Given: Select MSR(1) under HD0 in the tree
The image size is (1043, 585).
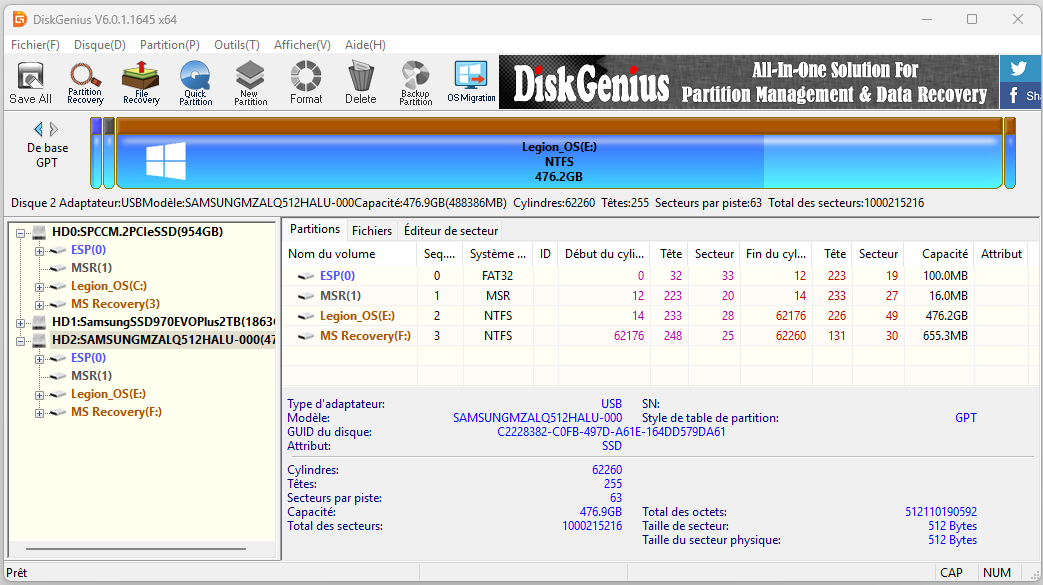Looking at the screenshot, I should (x=91, y=268).
